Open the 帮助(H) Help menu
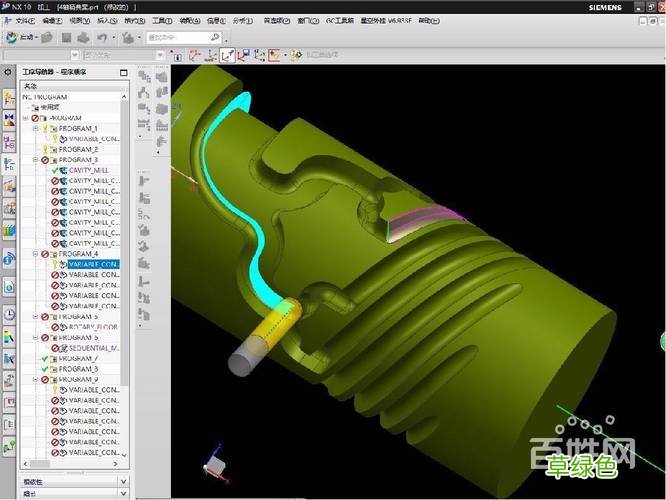Image resolution: width=666 pixels, height=500 pixels. [429, 21]
